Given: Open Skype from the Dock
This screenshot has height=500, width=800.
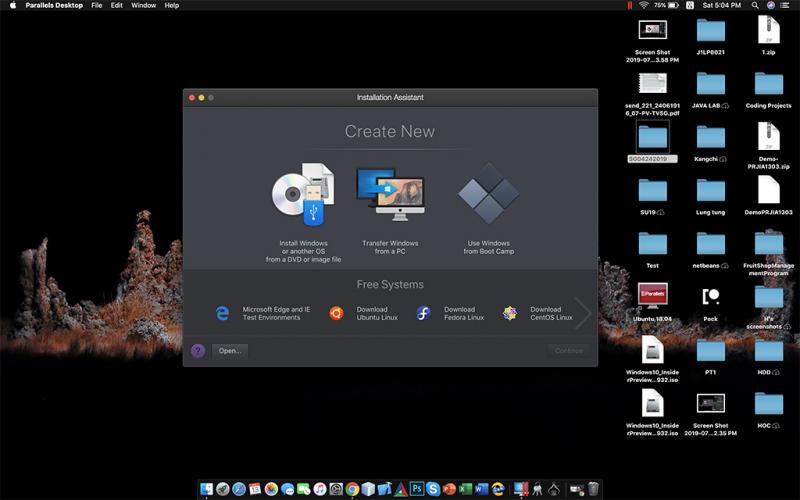Looking at the screenshot, I should [433, 489].
